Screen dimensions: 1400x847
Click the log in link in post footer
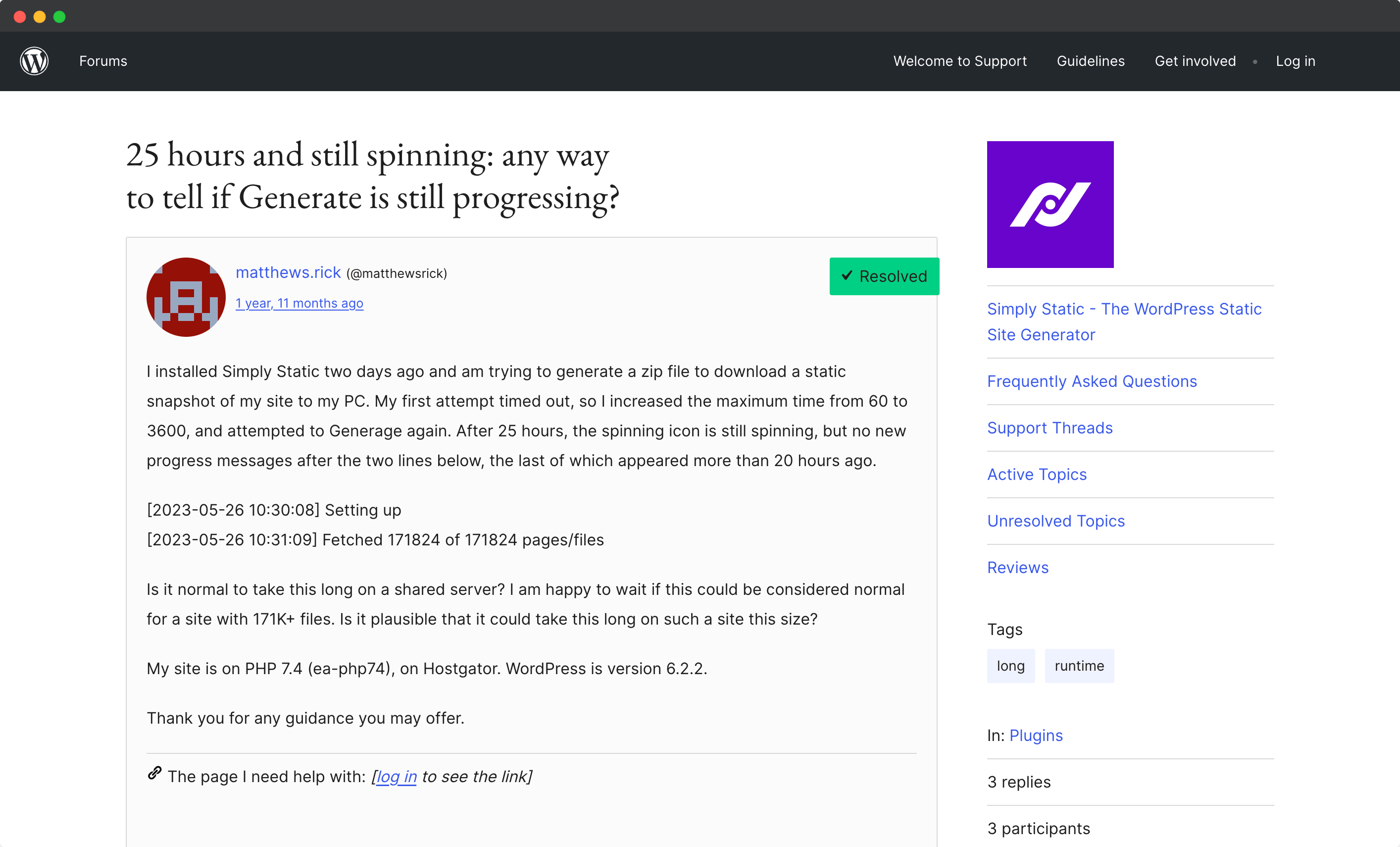pos(396,777)
